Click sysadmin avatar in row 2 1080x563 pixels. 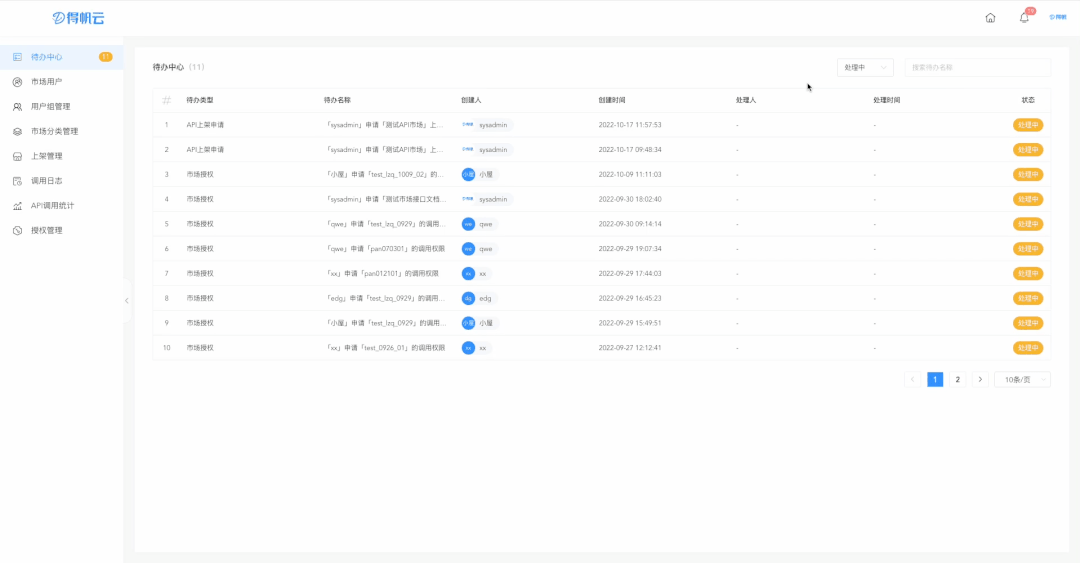point(468,150)
